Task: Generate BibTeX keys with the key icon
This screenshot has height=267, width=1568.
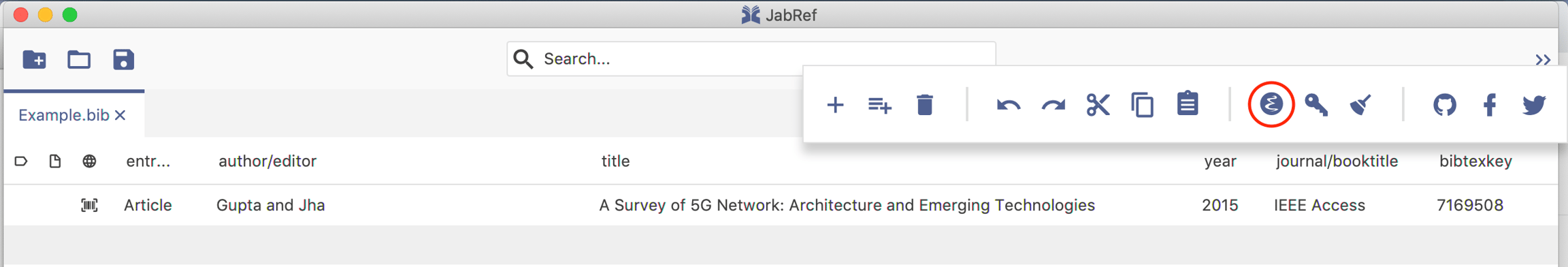Action: 1316,105
